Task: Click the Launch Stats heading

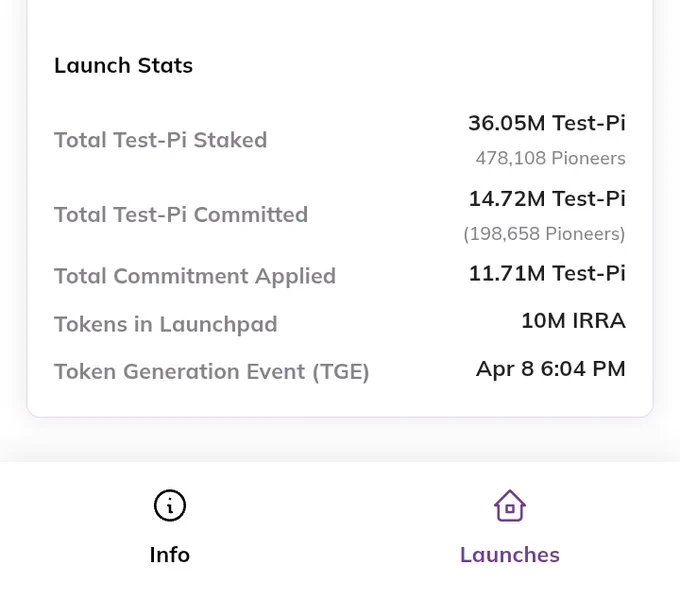Action: pos(123,65)
